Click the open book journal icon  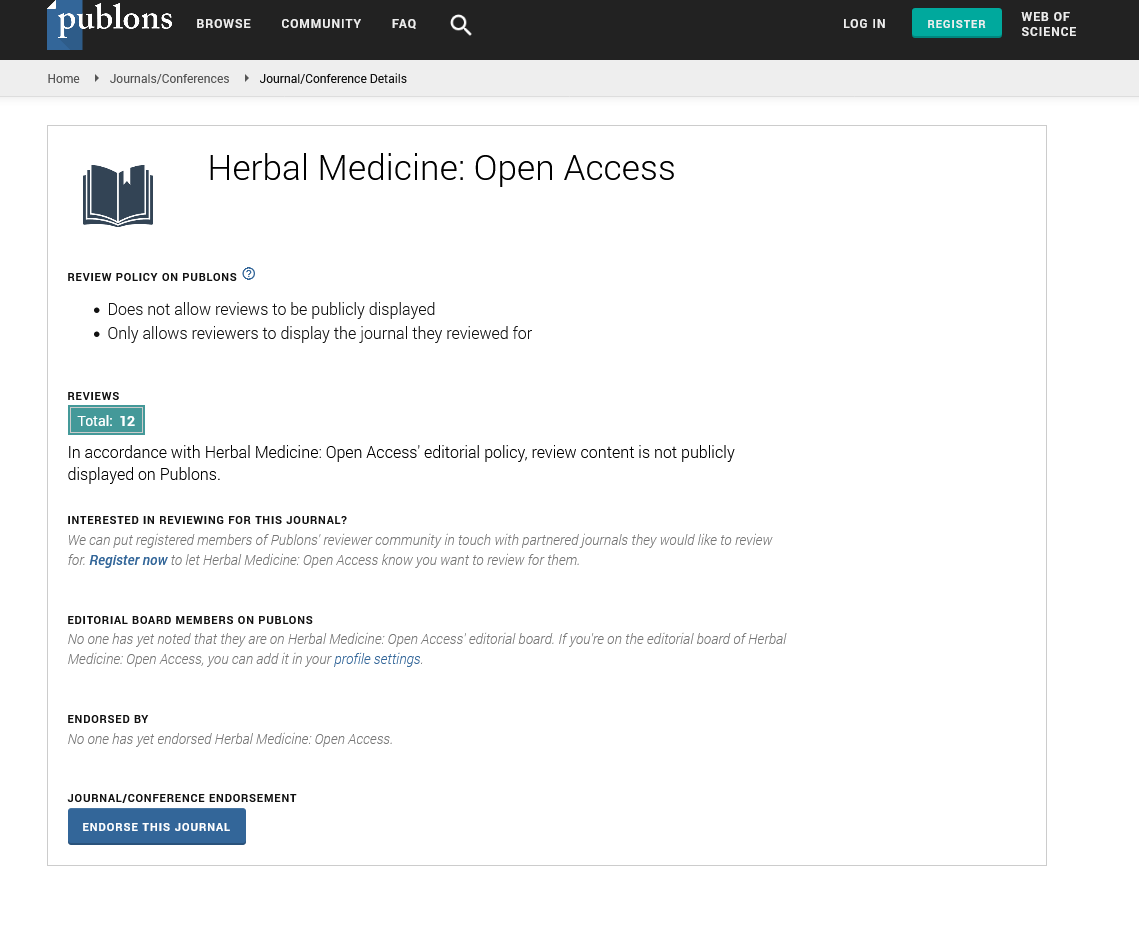118,195
